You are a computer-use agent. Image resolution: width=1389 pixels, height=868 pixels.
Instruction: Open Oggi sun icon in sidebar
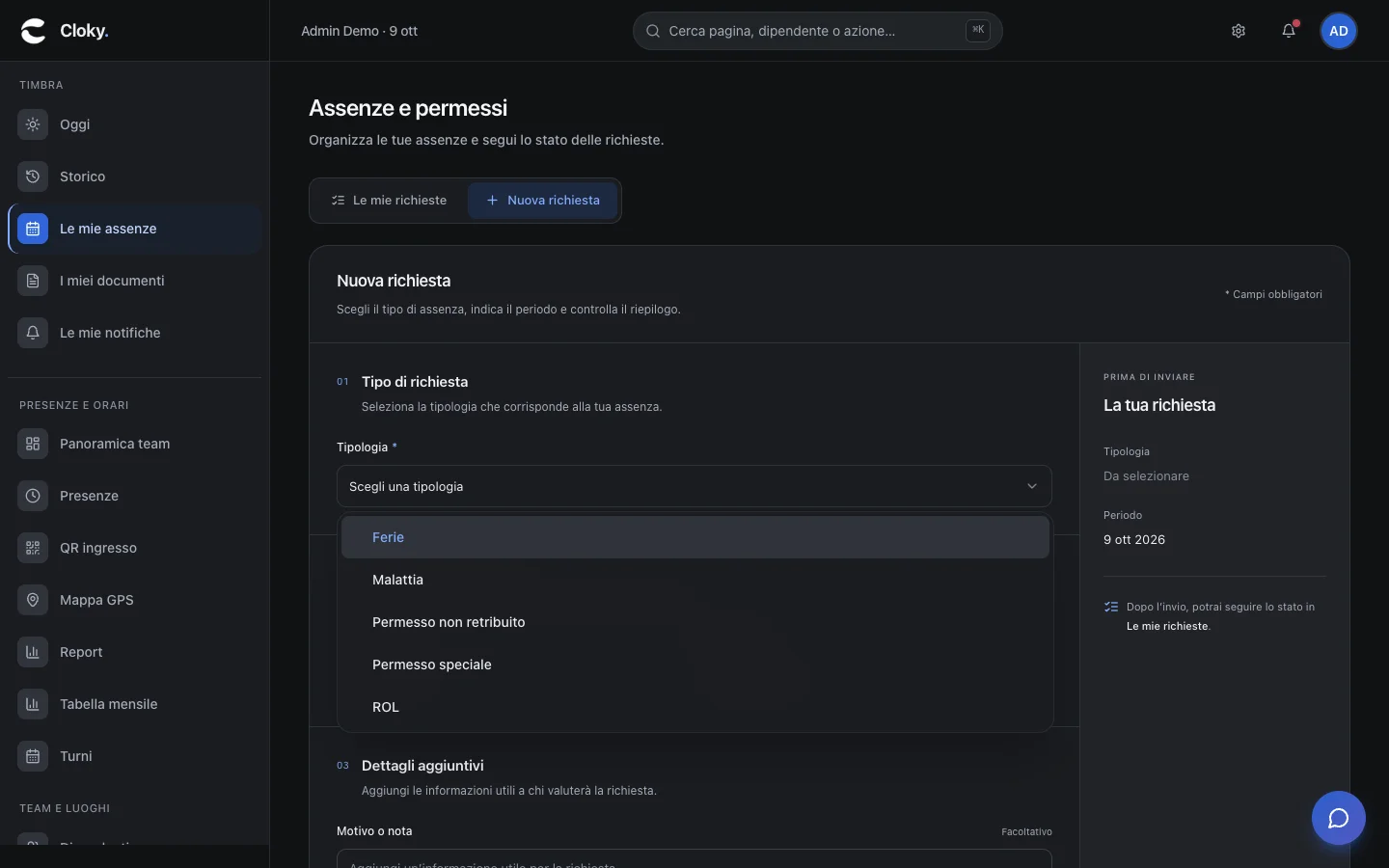pos(33,124)
